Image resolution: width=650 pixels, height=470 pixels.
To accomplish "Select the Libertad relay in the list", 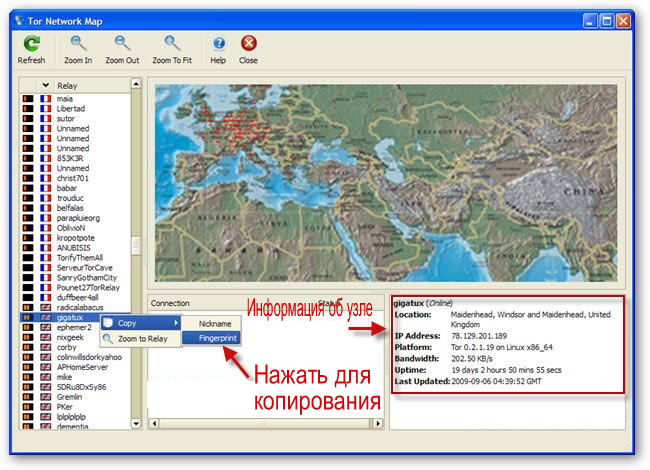I will (x=71, y=108).
